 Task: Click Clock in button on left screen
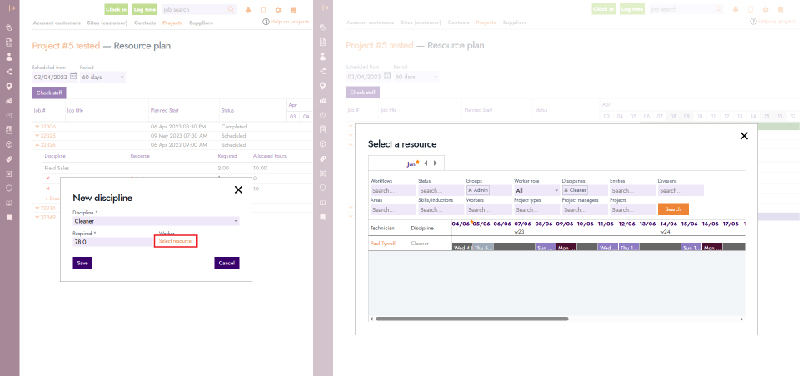117,10
